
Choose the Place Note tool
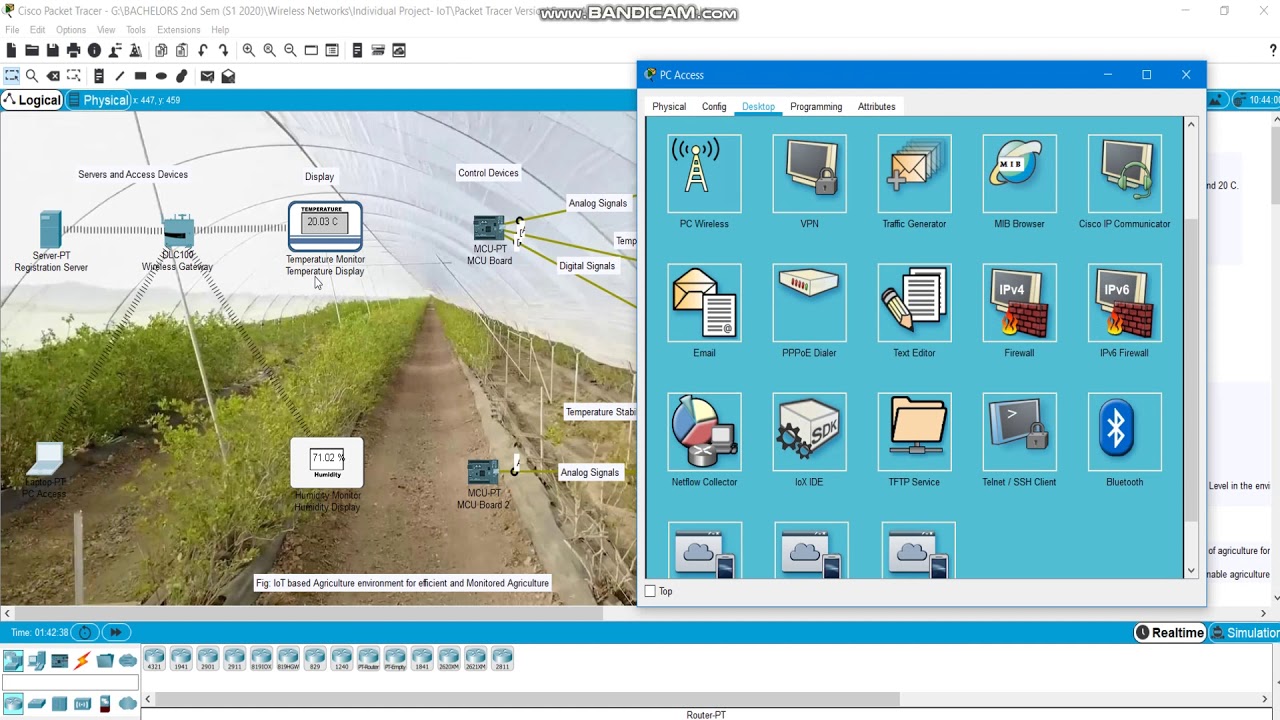click(x=99, y=76)
